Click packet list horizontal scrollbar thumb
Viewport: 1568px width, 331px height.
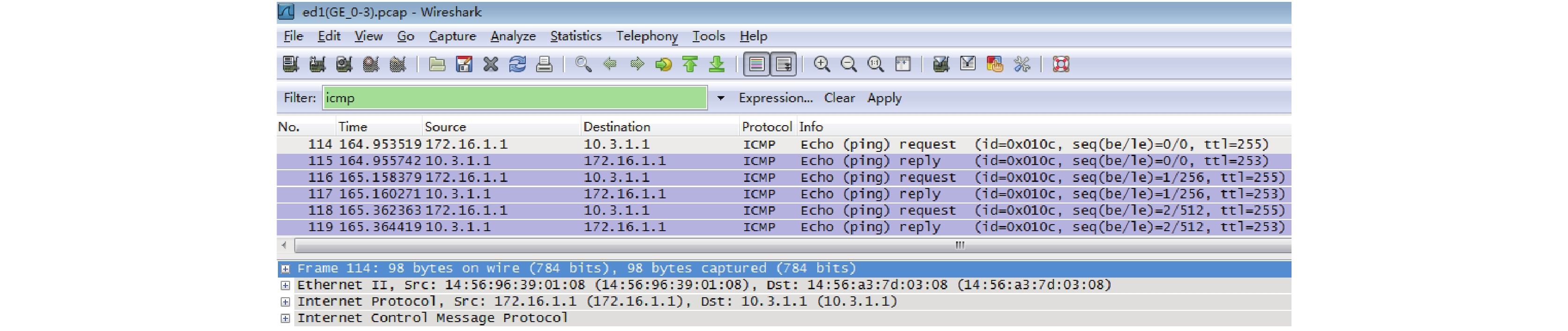click(x=792, y=245)
